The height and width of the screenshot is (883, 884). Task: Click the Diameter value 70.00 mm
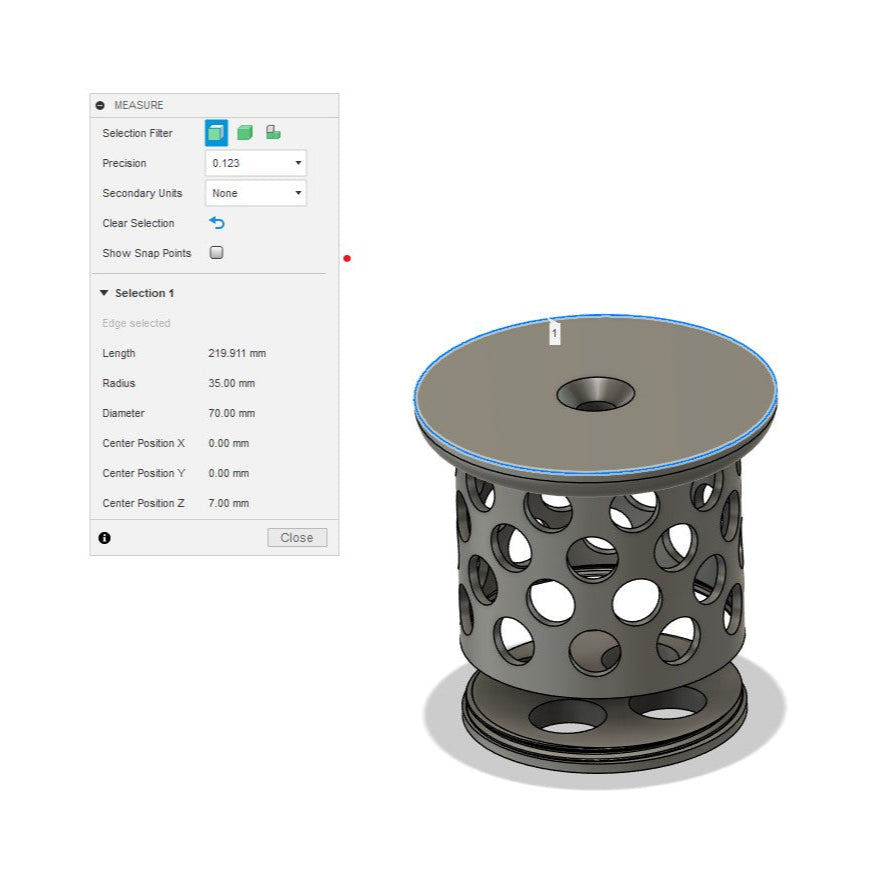click(x=232, y=413)
